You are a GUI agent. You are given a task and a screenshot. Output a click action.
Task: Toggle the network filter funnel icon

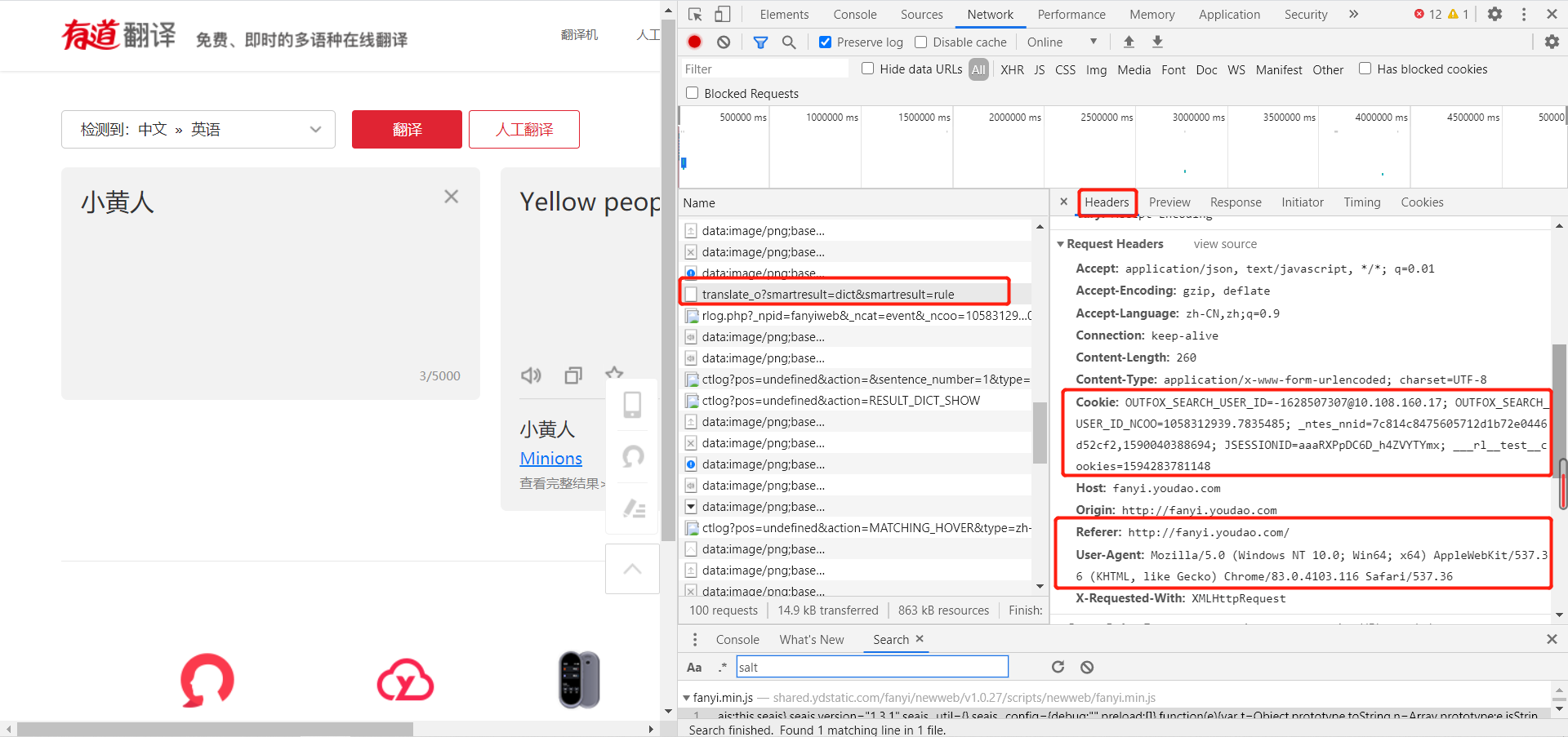pyautogui.click(x=760, y=42)
